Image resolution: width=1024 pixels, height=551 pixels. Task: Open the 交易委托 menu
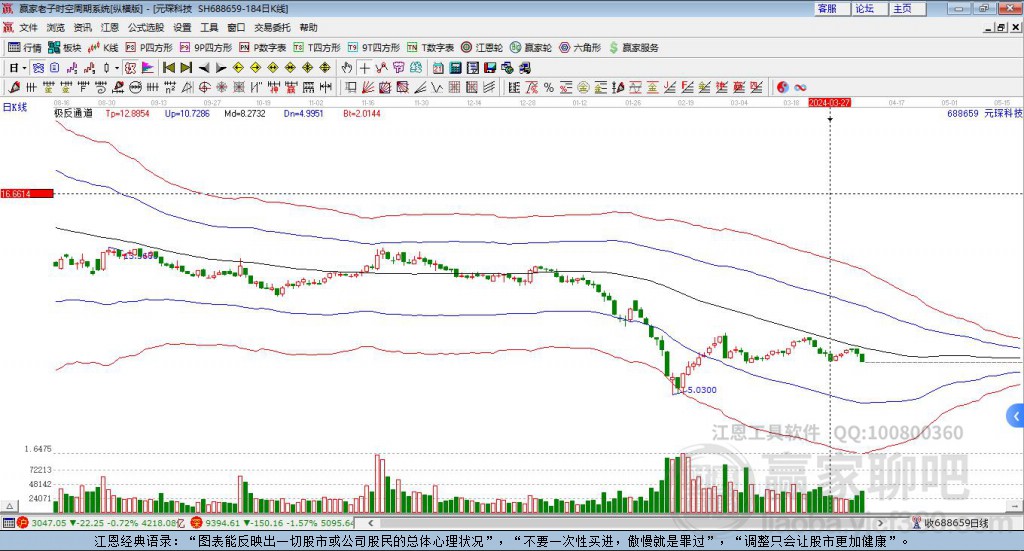pyautogui.click(x=272, y=27)
